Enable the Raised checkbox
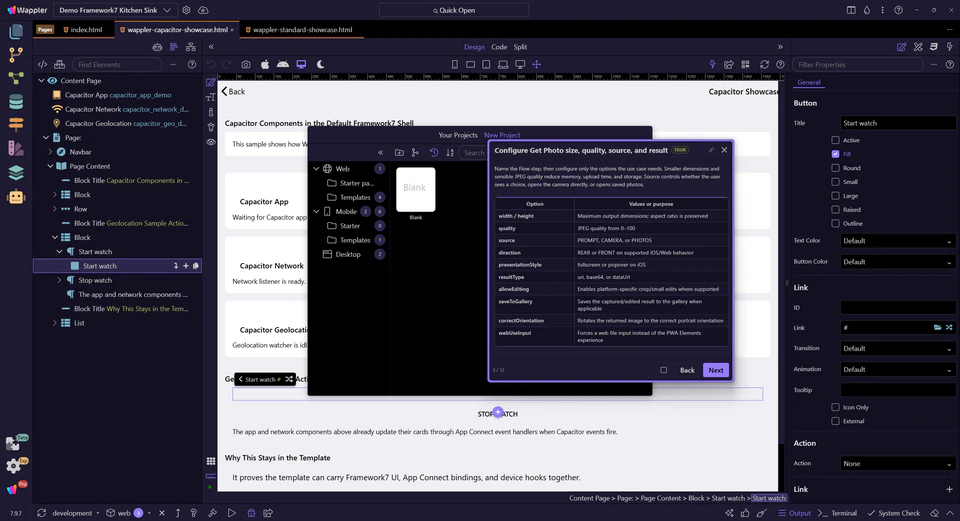This screenshot has height=521, width=960. 835,209
